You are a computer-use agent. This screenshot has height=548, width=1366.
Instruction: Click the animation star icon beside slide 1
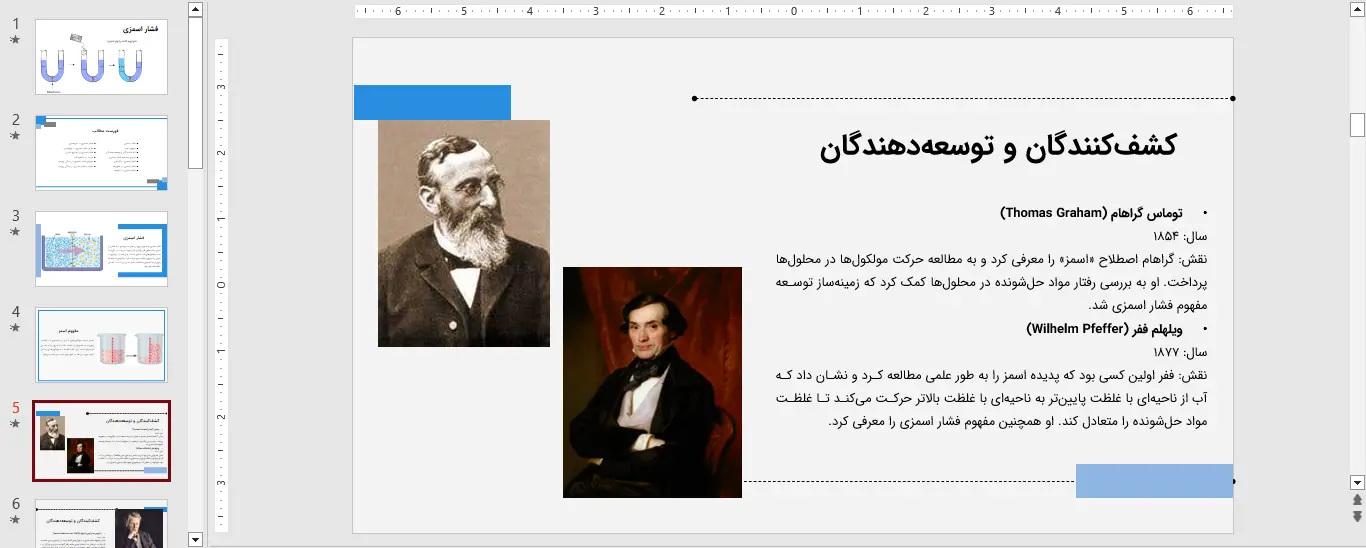tap(15, 40)
